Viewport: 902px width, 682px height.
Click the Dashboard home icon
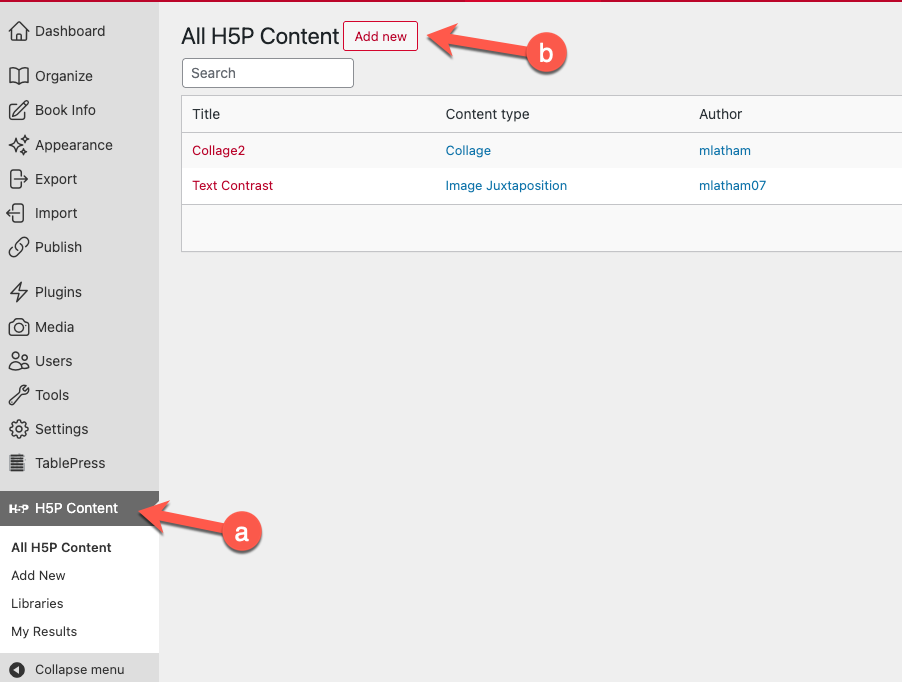point(18,32)
